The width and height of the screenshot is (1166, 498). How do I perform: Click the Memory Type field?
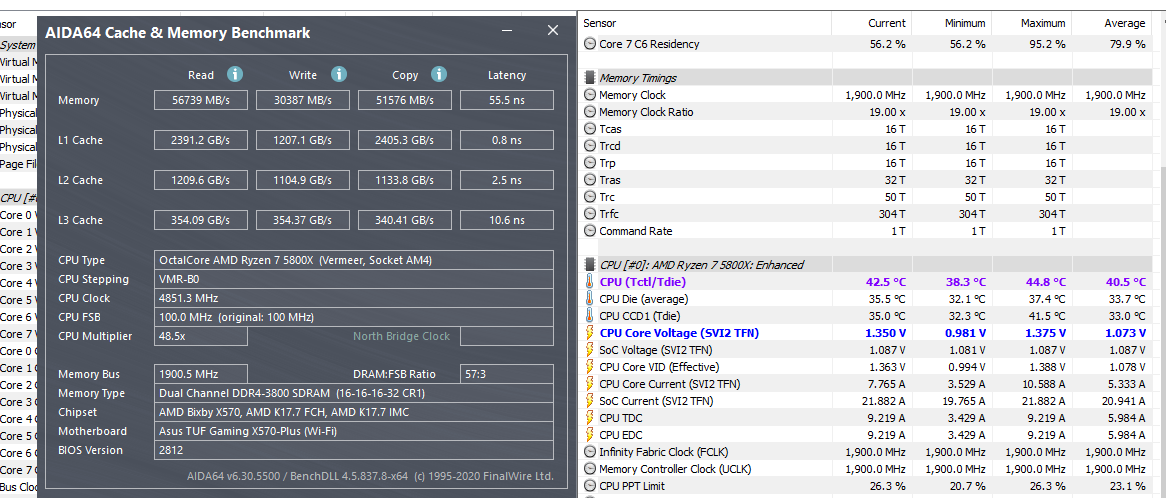[354, 393]
